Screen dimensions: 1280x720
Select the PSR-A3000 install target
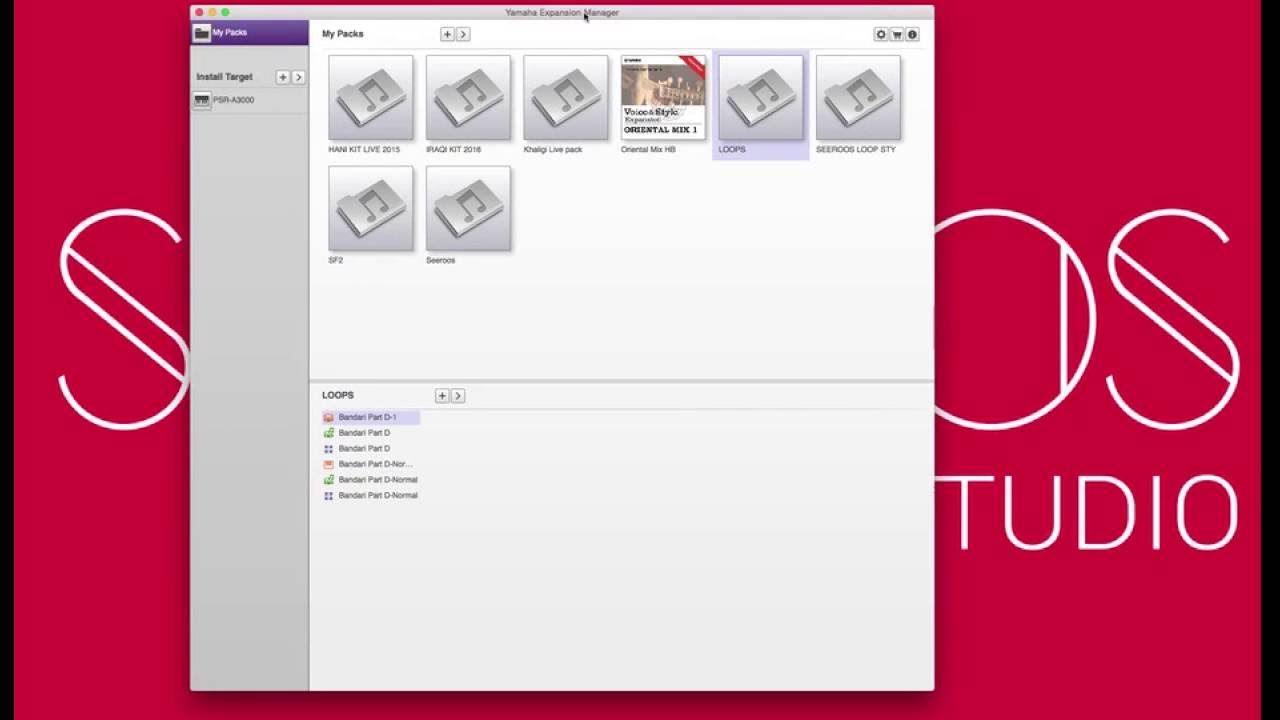click(x=249, y=100)
